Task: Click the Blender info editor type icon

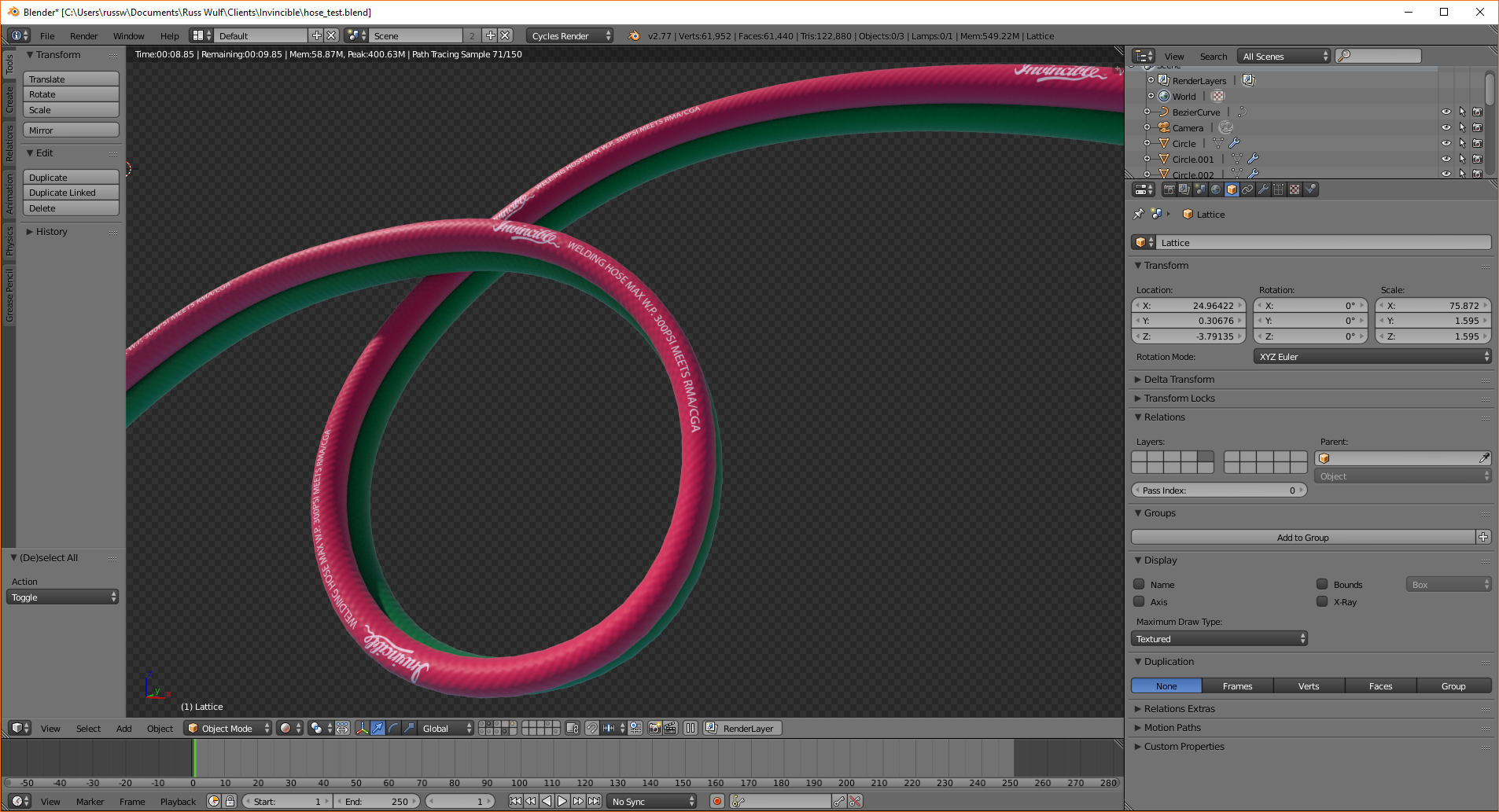Action: 20,35
